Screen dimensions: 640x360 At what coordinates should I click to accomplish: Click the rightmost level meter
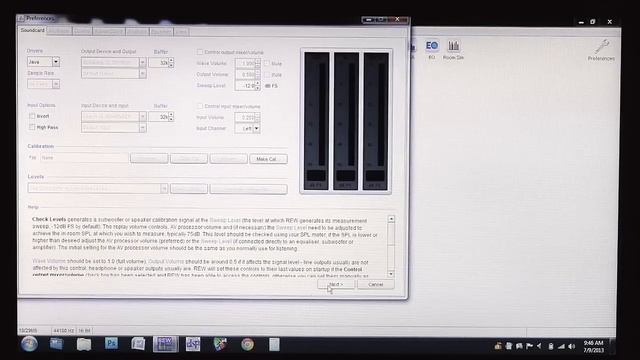[376, 121]
